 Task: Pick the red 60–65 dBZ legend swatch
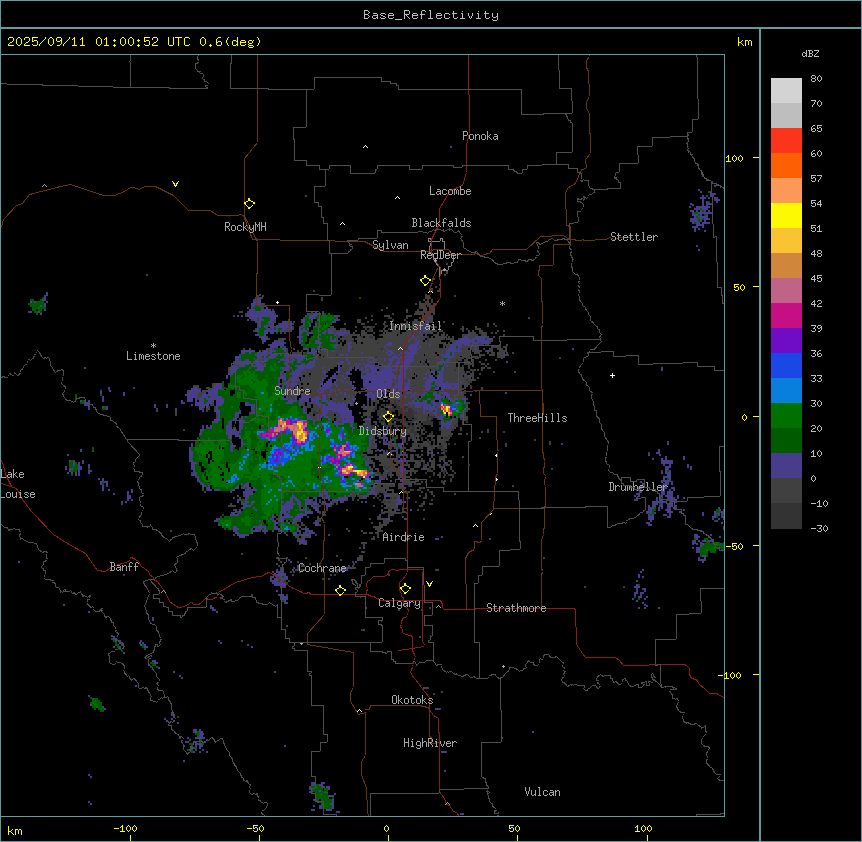pos(786,141)
